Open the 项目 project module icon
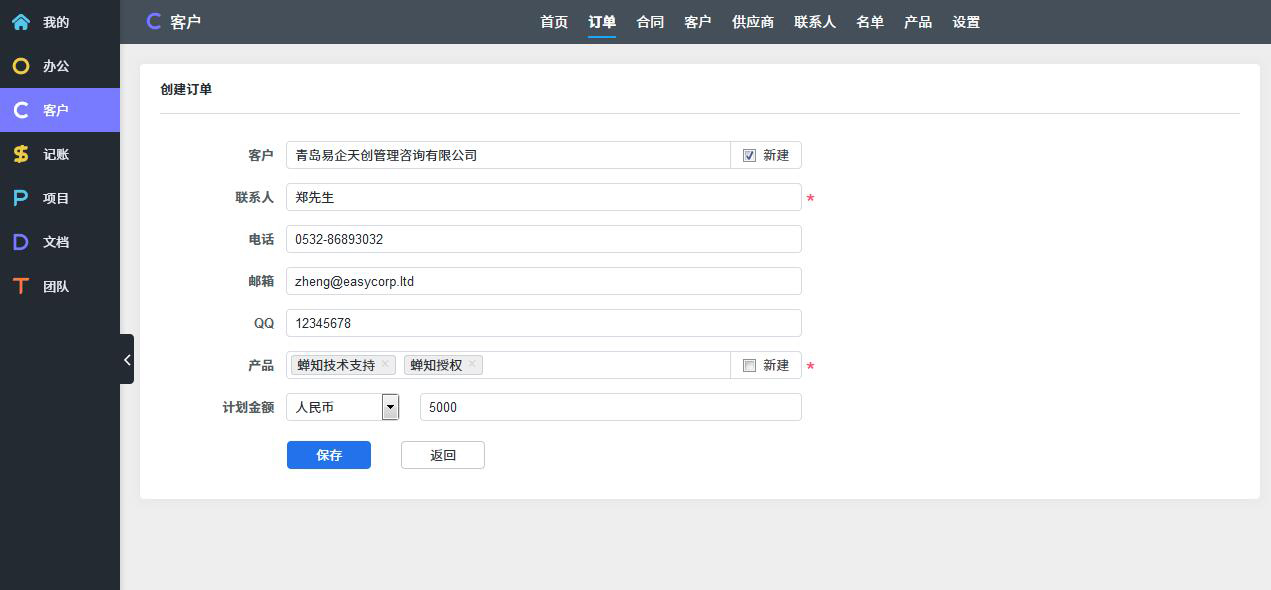The image size is (1271, 590). [21, 198]
